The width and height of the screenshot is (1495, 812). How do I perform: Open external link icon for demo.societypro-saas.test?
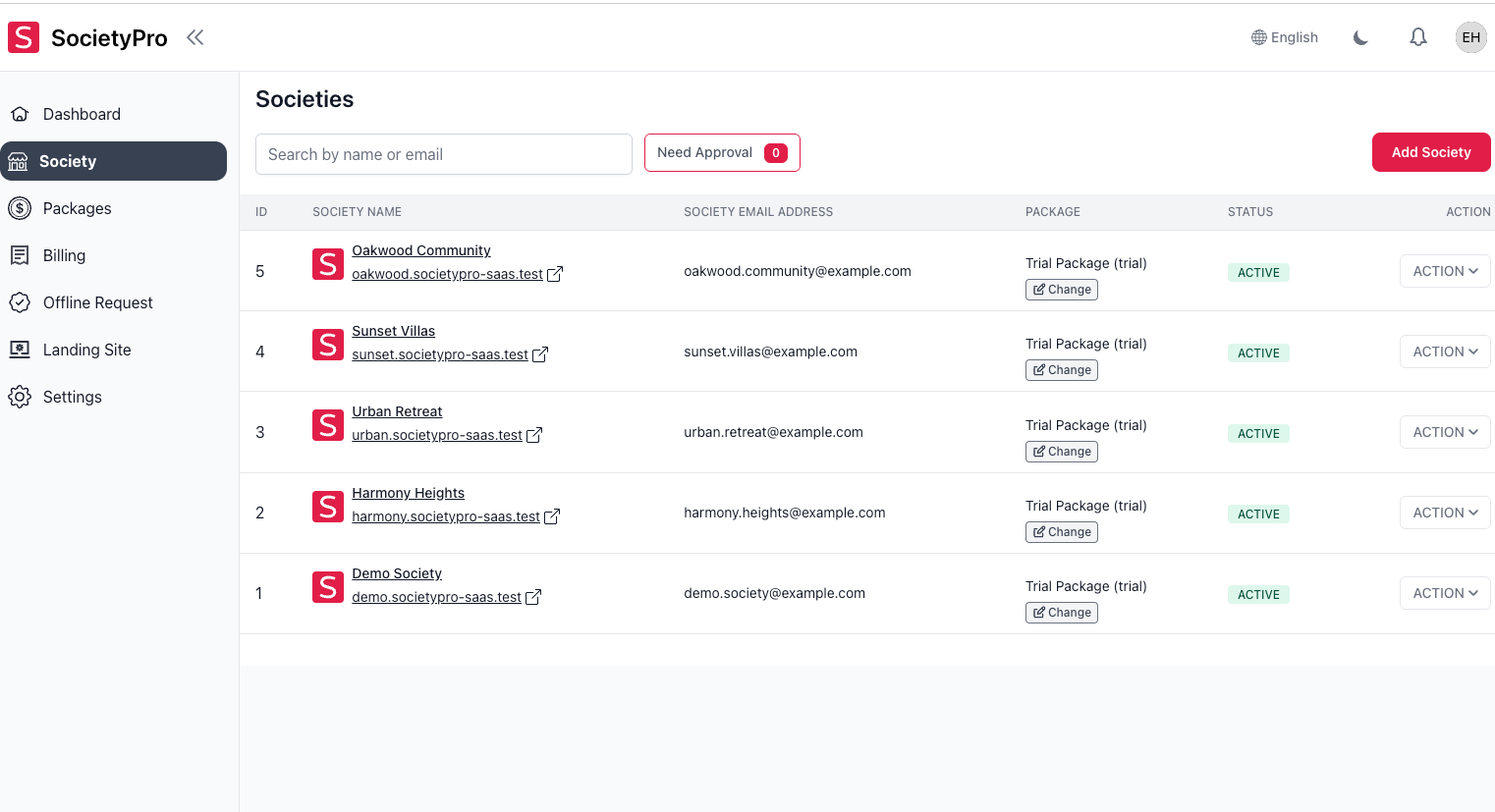tap(533, 597)
